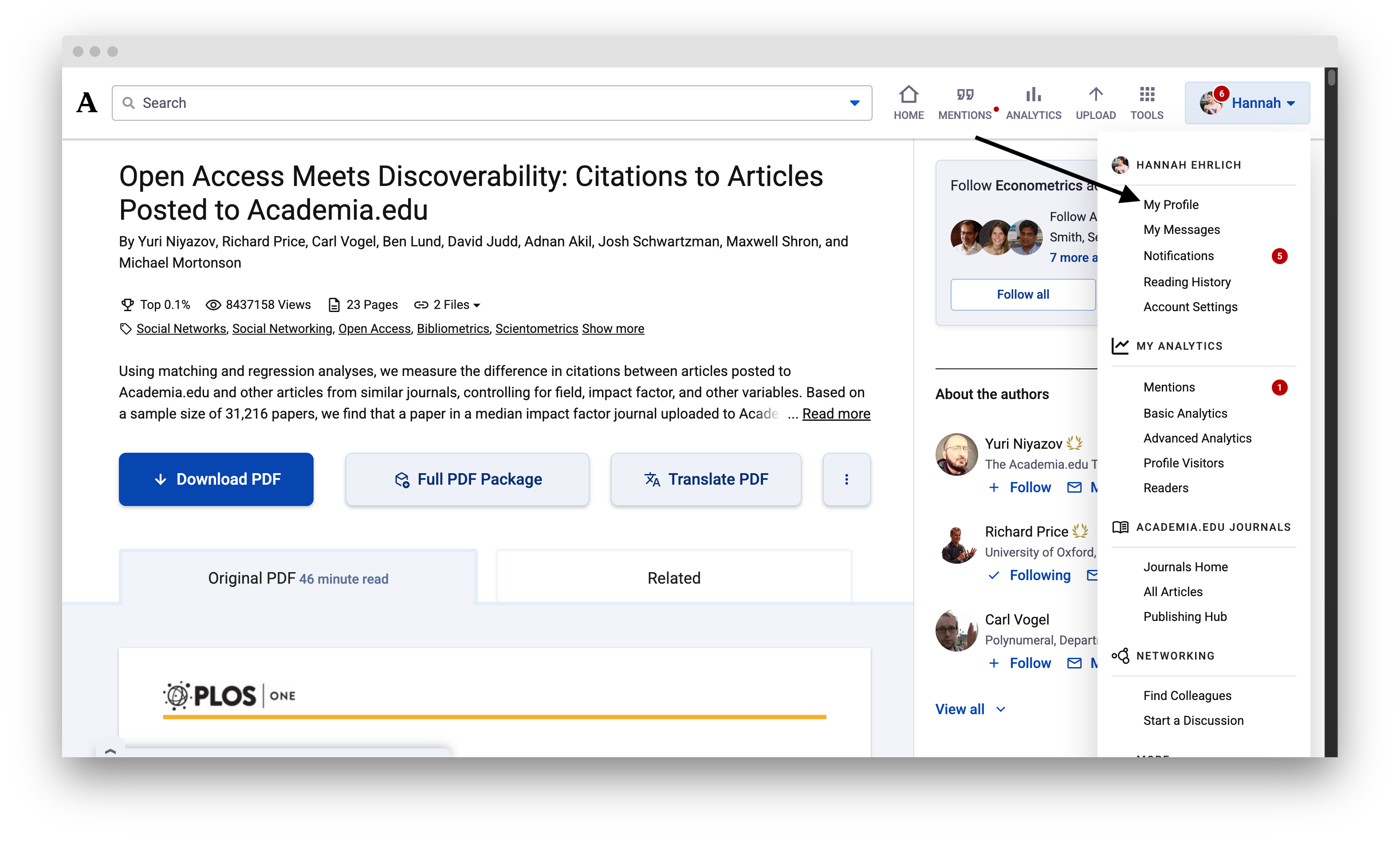Image resolution: width=1400 pixels, height=846 pixels.
Task: Open Find Colleagues menu item
Action: tap(1187, 696)
